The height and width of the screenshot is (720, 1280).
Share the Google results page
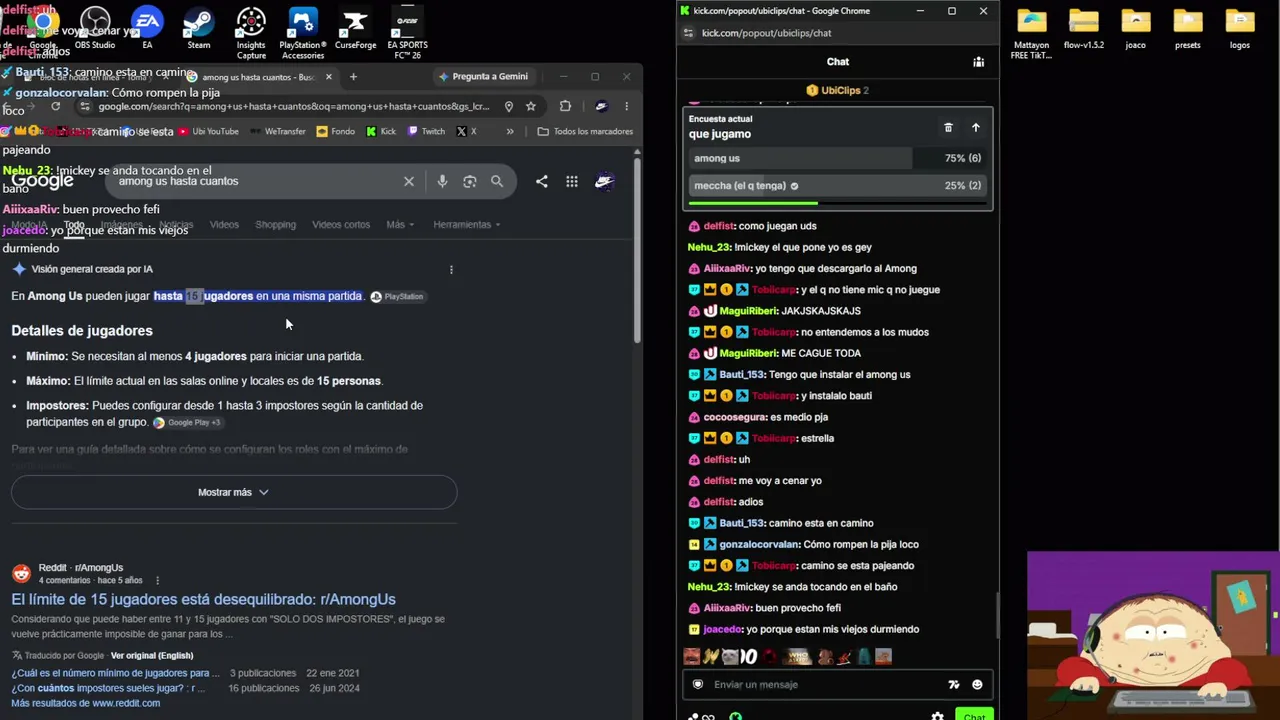[541, 181]
